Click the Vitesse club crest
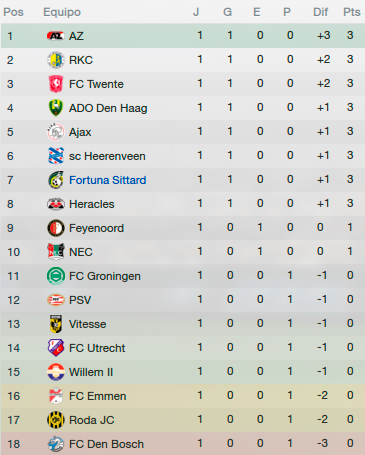The image size is (365, 455). tap(56, 324)
